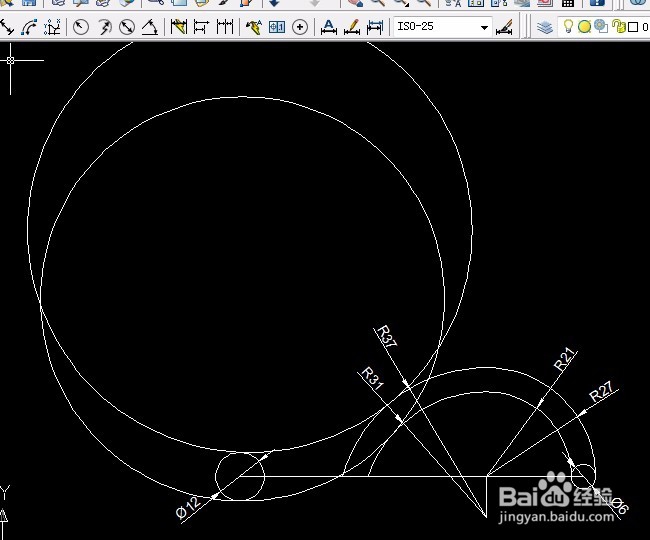Select the R37 dimension text
This screenshot has height=540, width=650.
[388, 336]
